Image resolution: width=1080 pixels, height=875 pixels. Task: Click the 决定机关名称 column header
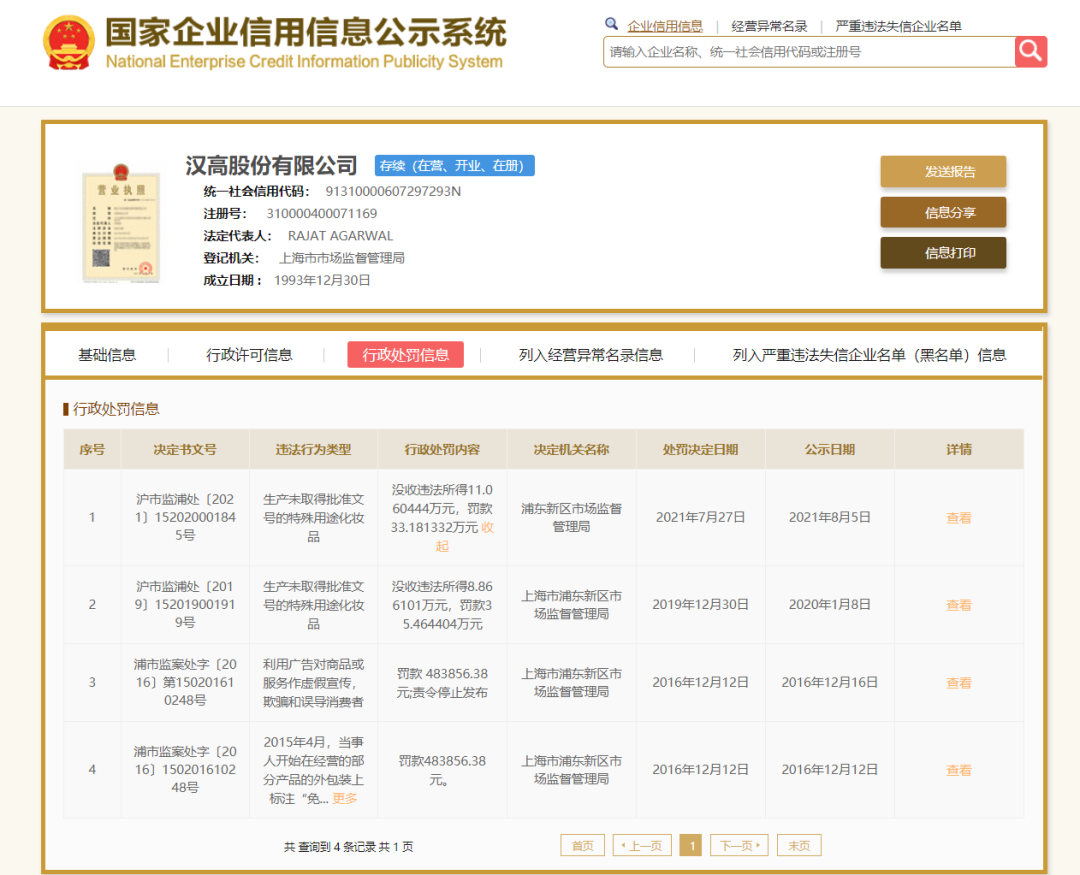571,450
